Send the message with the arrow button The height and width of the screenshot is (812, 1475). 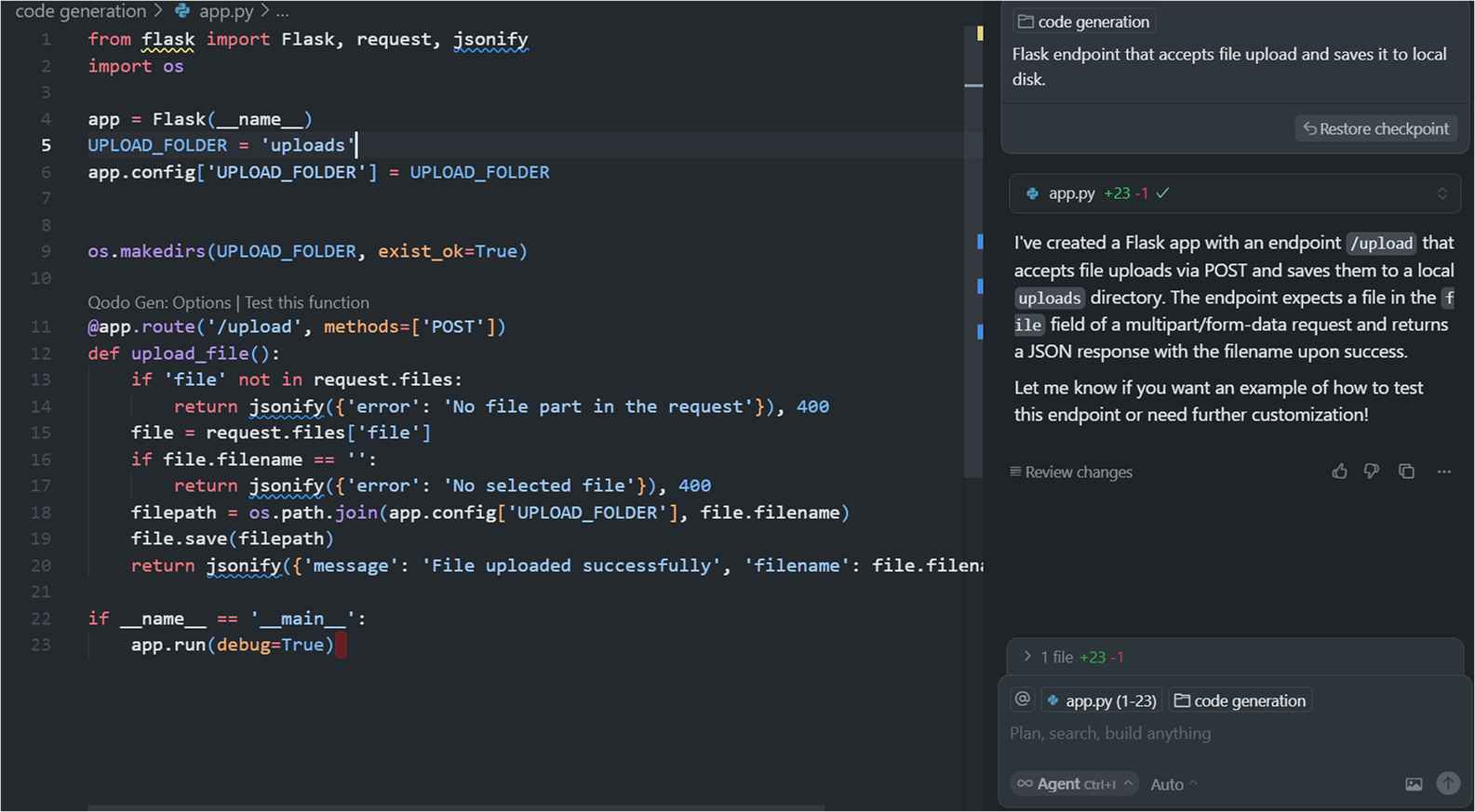pyautogui.click(x=1448, y=783)
